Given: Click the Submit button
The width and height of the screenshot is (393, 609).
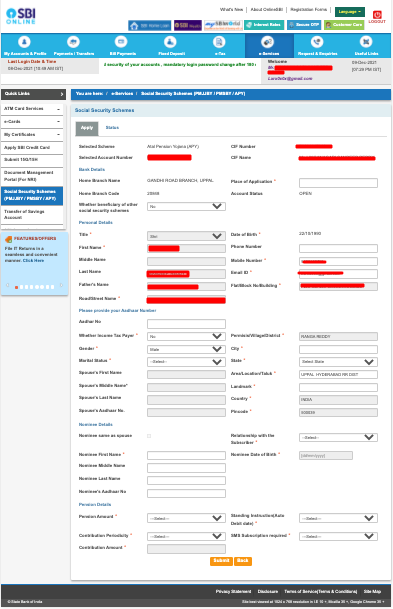Looking at the screenshot, I should click(x=221, y=561).
